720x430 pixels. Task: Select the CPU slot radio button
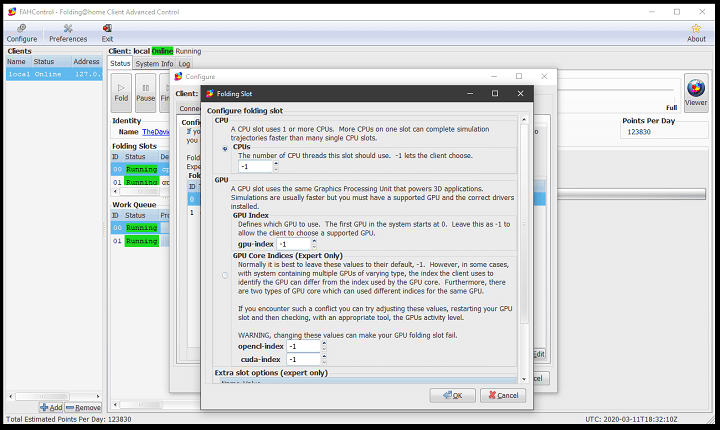[x=225, y=148]
